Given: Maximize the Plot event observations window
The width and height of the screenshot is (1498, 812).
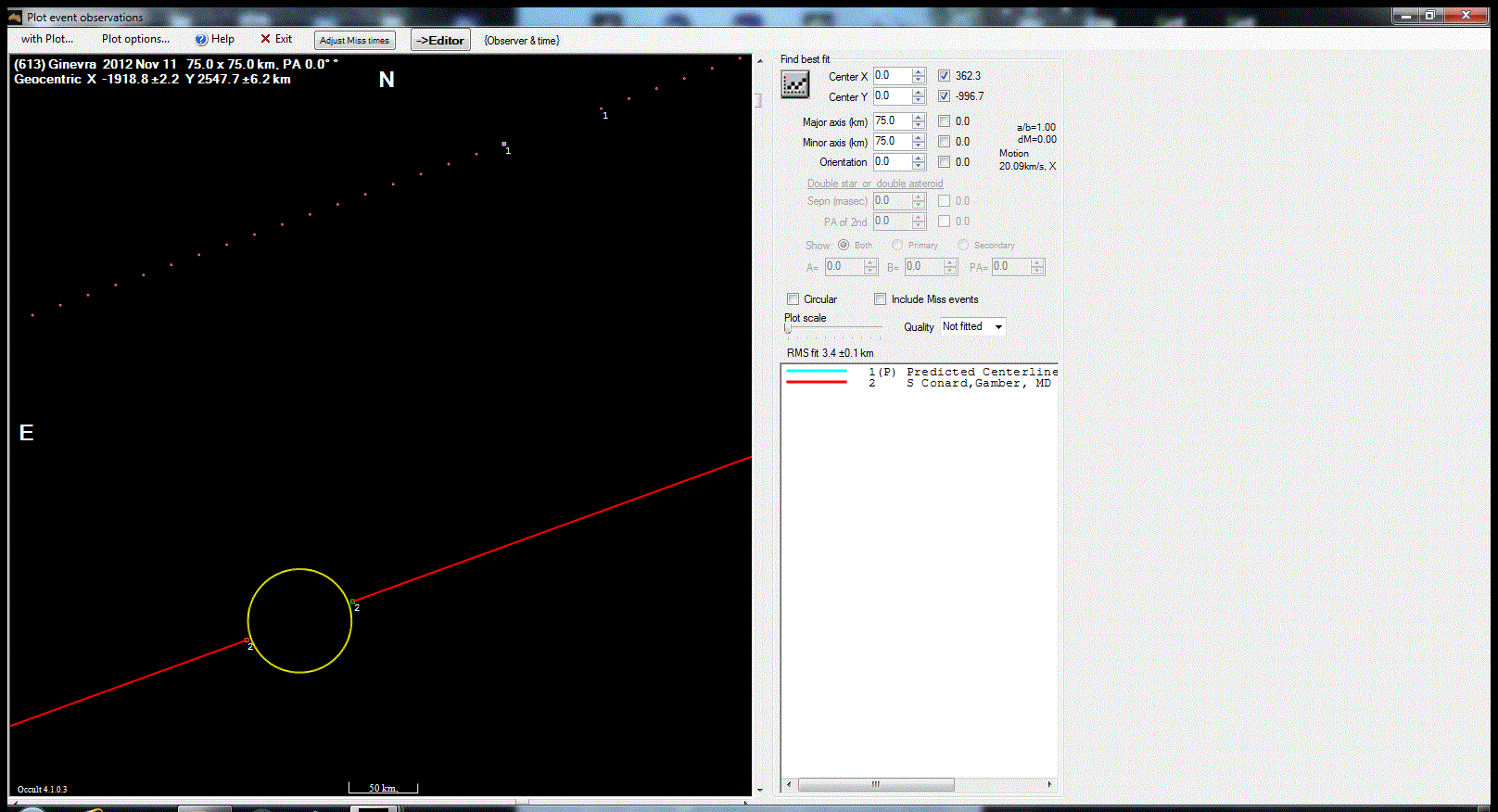Looking at the screenshot, I should pos(1429,15).
